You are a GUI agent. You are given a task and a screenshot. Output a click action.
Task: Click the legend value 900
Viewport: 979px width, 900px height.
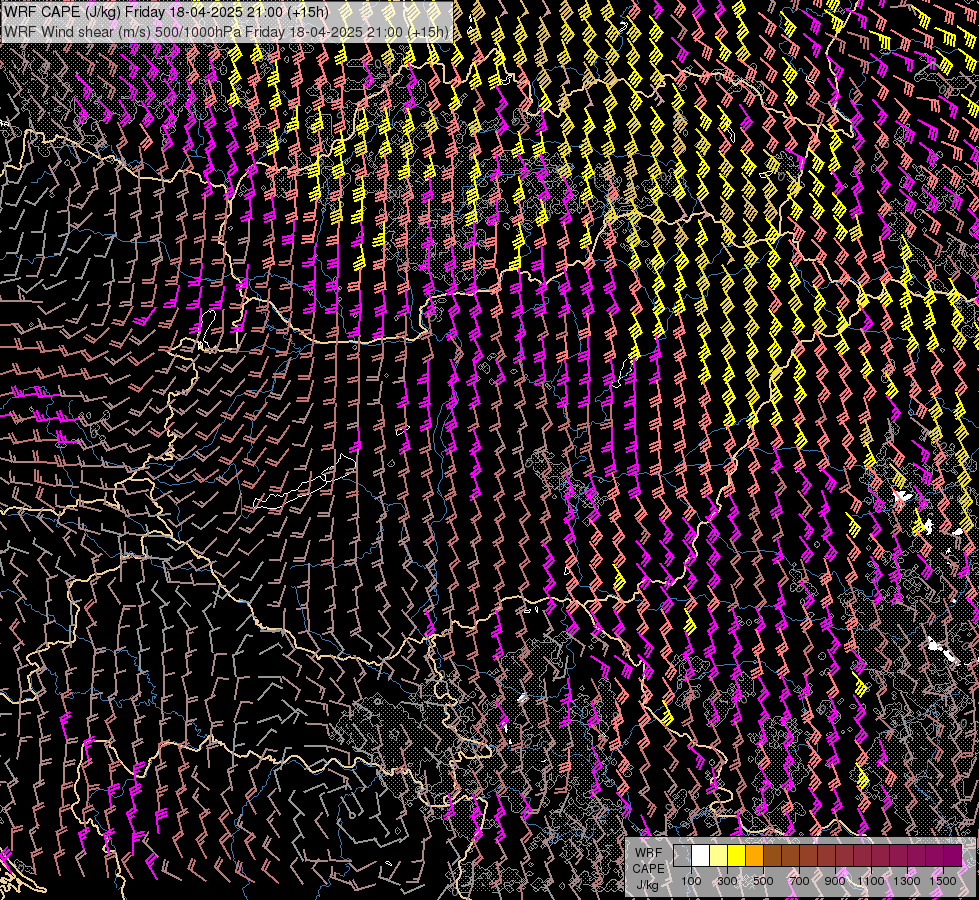835,881
